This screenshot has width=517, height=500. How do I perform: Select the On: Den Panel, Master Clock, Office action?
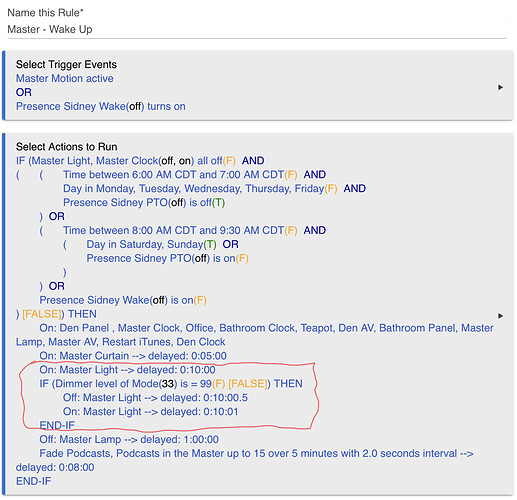(255, 335)
